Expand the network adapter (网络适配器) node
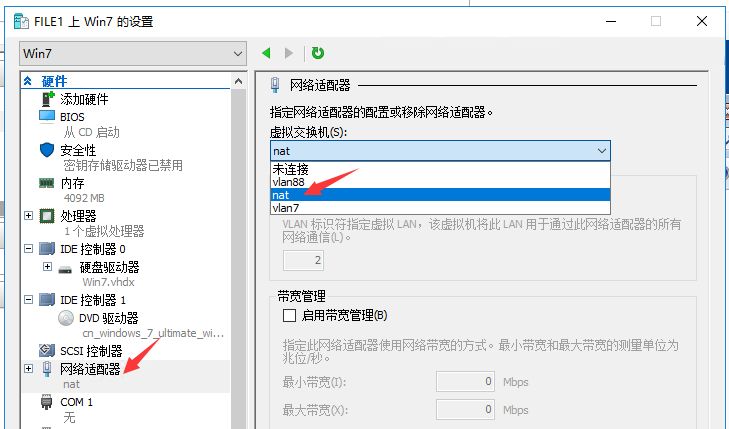The image size is (729, 429). click(x=28, y=369)
